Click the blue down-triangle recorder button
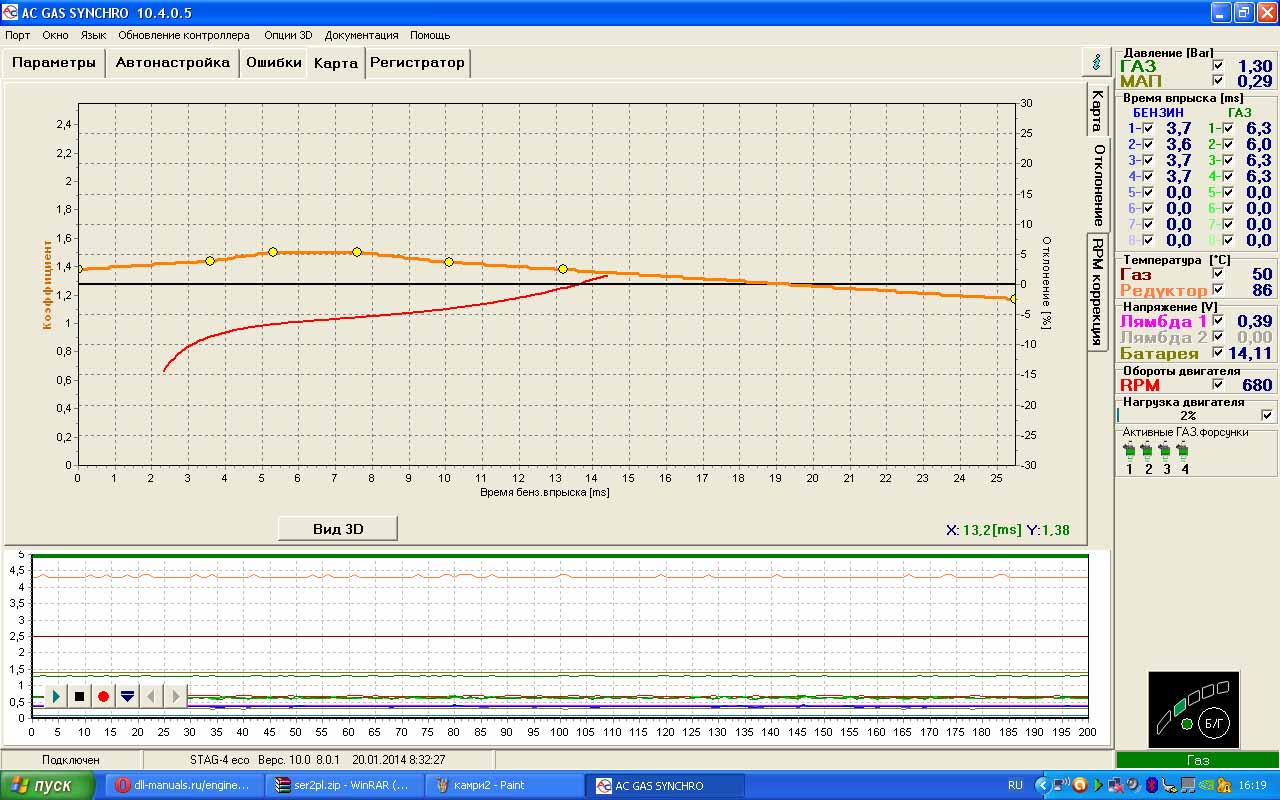Image resolution: width=1280 pixels, height=800 pixels. pyautogui.click(x=127, y=696)
